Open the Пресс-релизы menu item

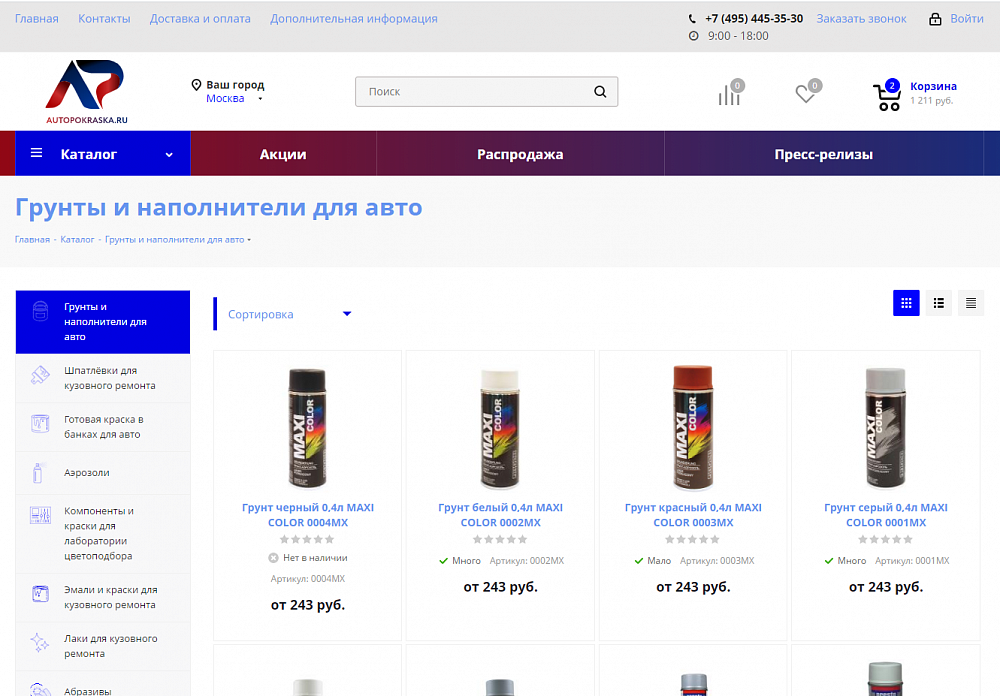point(823,154)
